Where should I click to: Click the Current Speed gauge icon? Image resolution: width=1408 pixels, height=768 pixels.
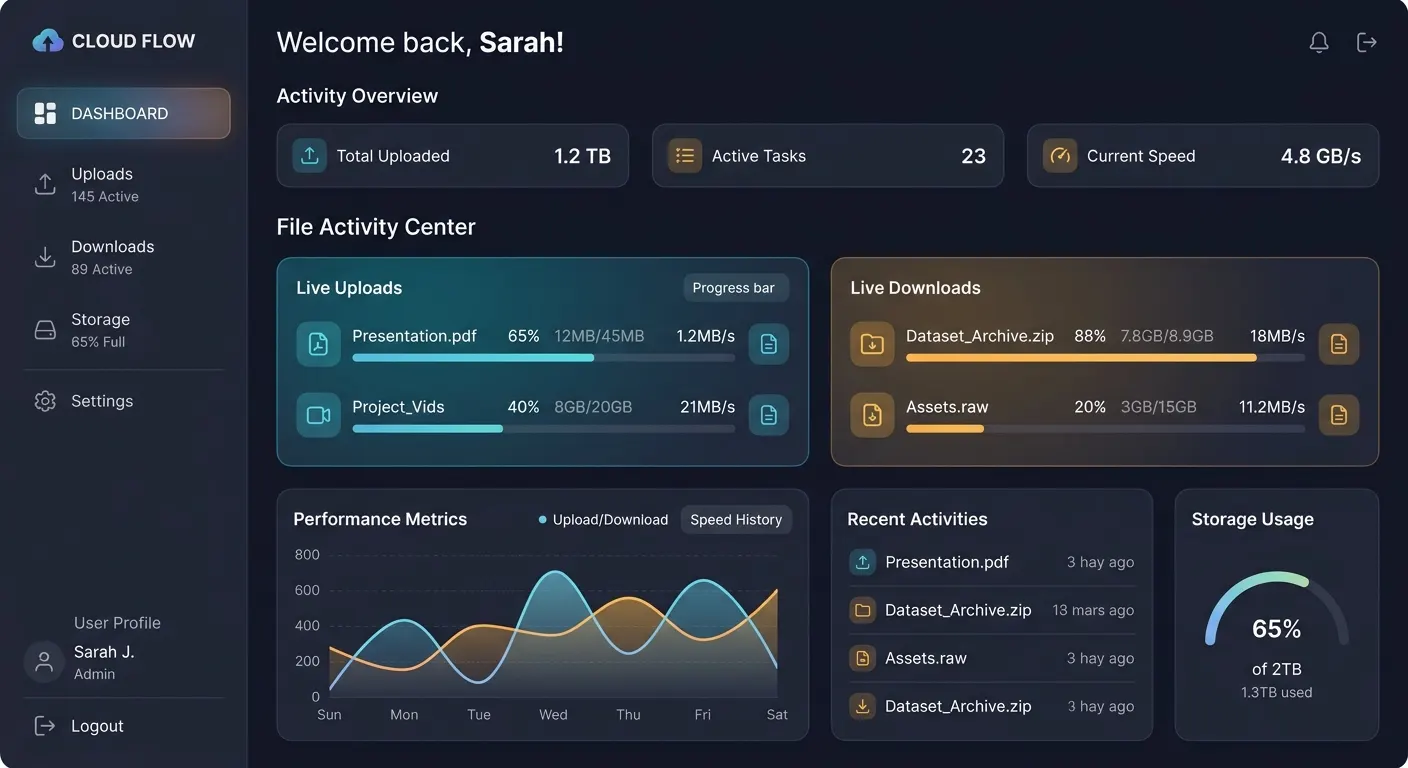pyautogui.click(x=1060, y=155)
